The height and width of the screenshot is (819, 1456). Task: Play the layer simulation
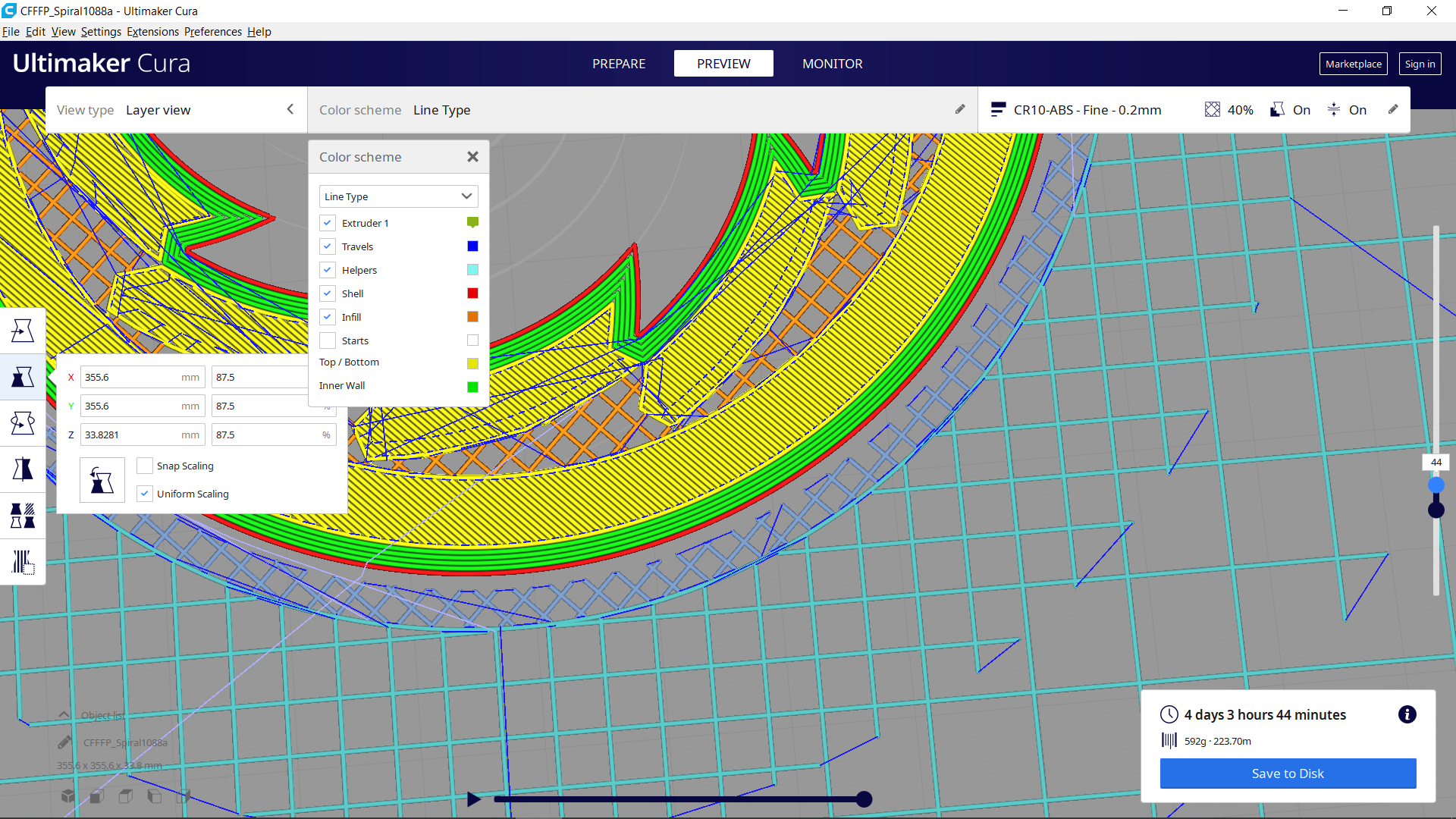474,799
